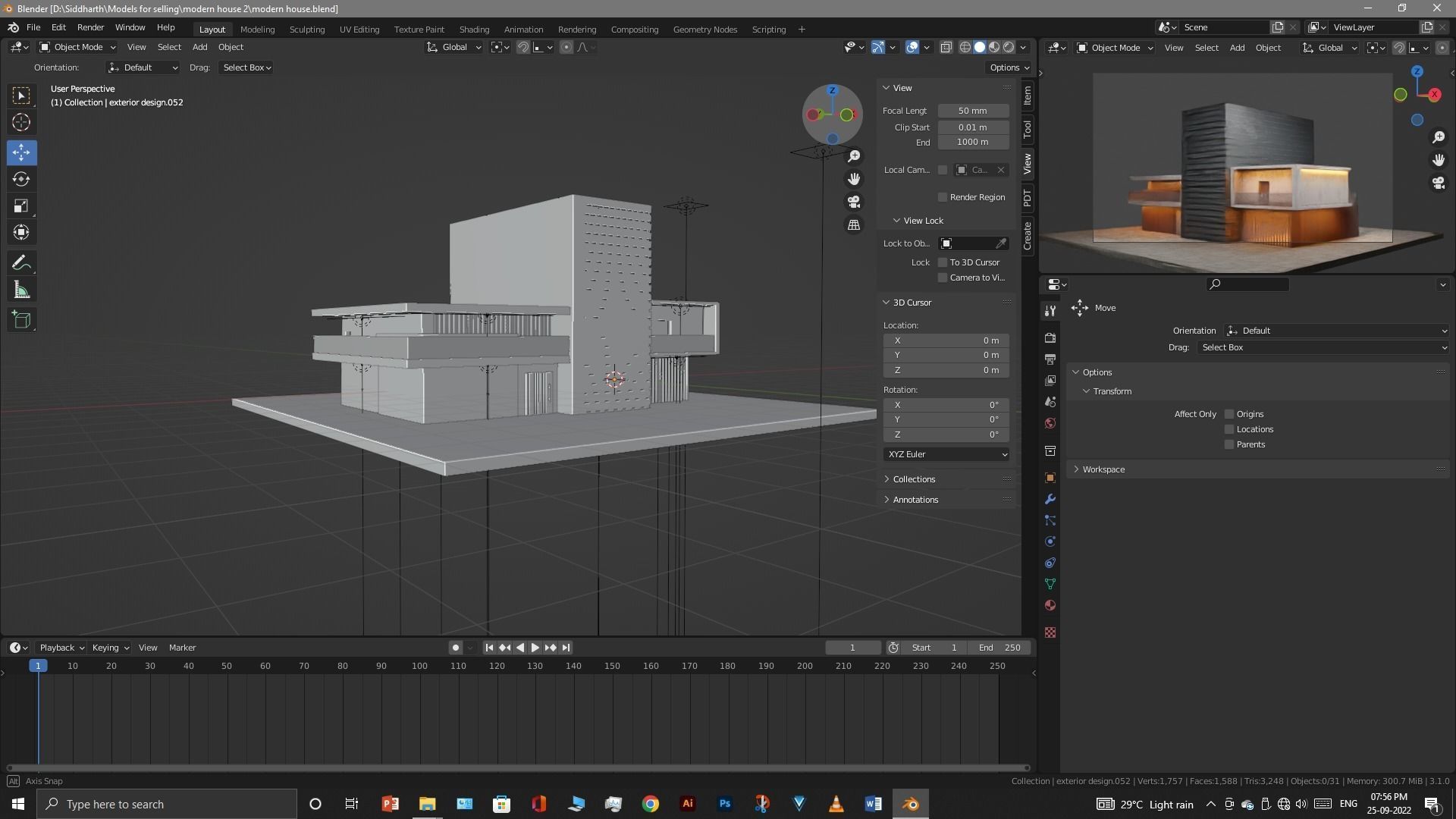Toggle X-Ray display in main viewport
This screenshot has height=819, width=1456.
tap(946, 47)
